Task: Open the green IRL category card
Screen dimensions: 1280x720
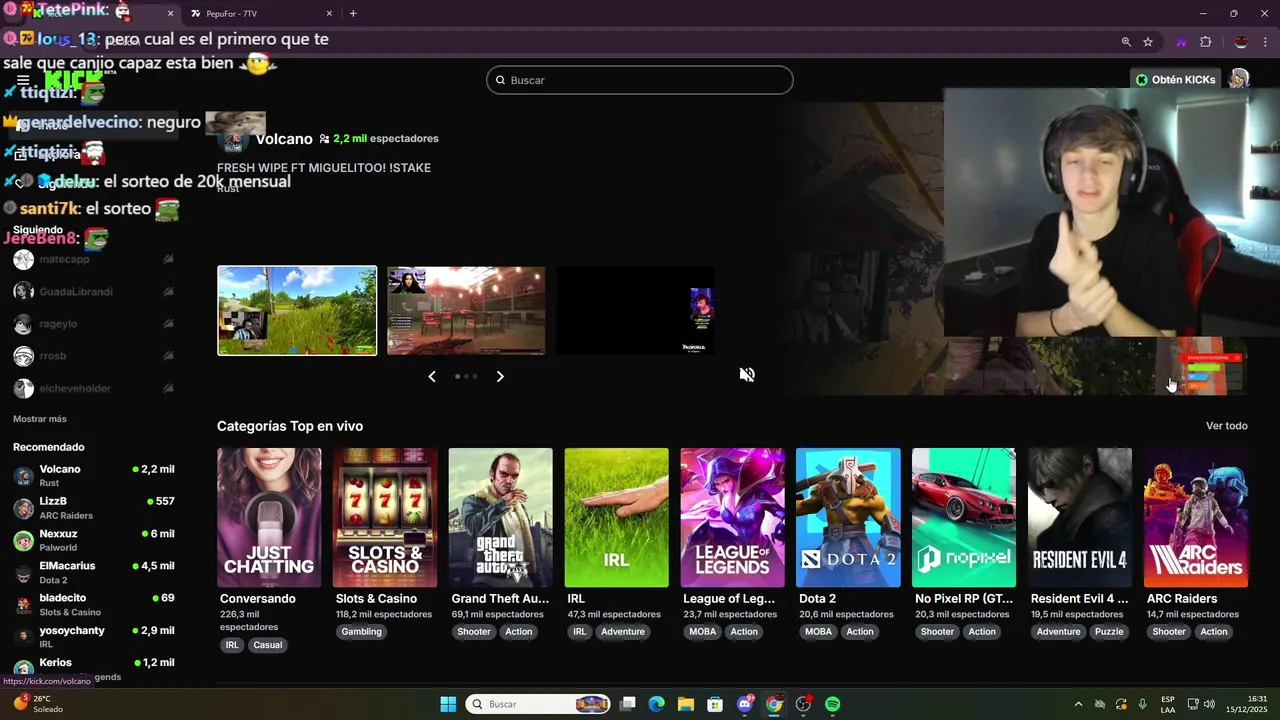Action: point(616,517)
